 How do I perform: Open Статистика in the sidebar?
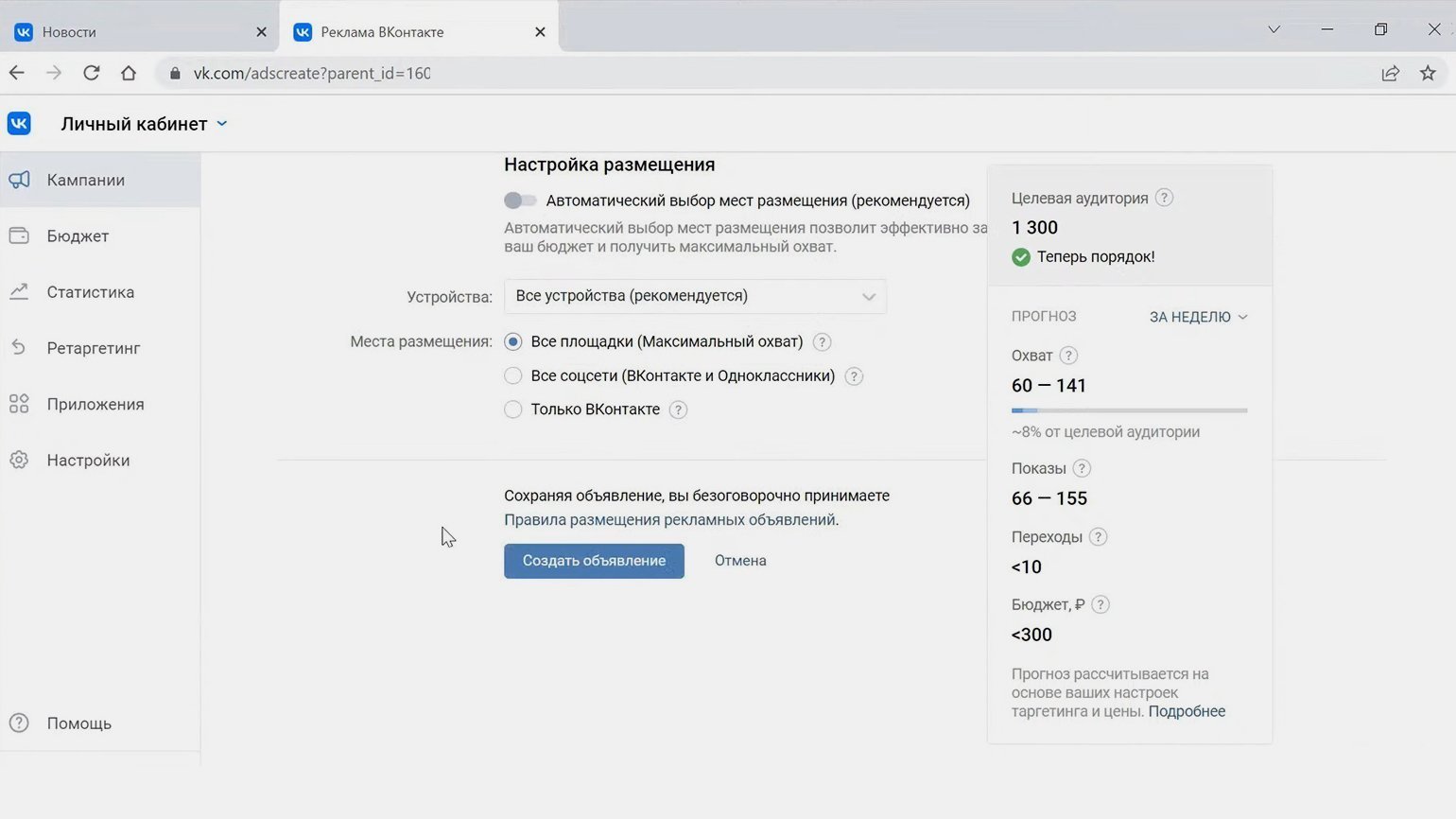pyautogui.click(x=100, y=291)
